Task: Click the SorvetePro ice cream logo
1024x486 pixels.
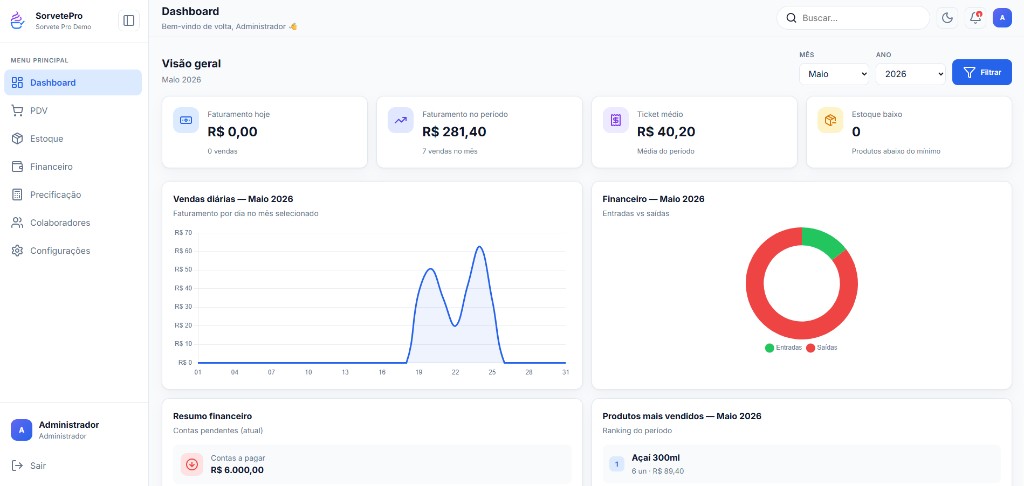Action: (x=17, y=20)
